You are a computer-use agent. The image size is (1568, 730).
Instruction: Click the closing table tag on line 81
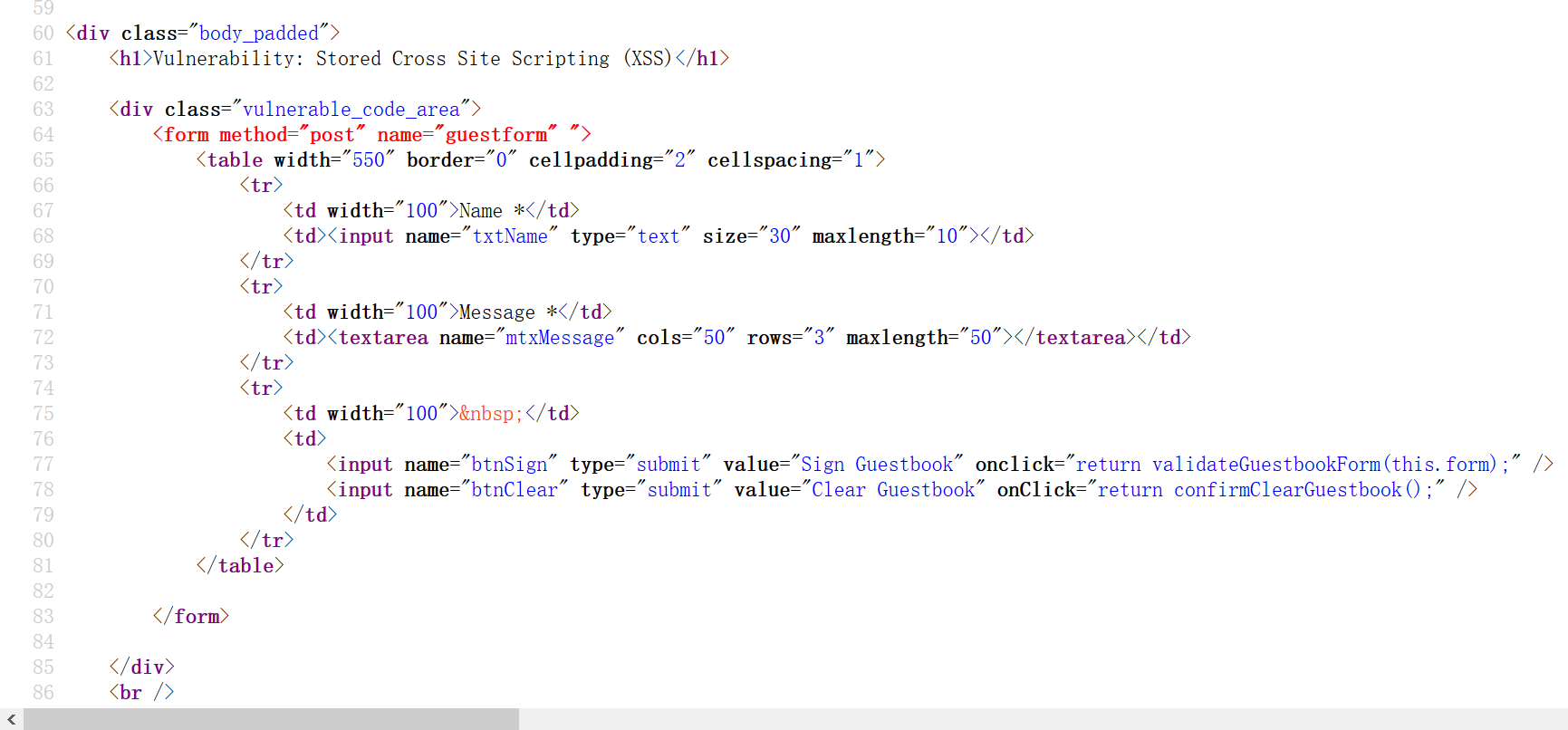pos(240,566)
